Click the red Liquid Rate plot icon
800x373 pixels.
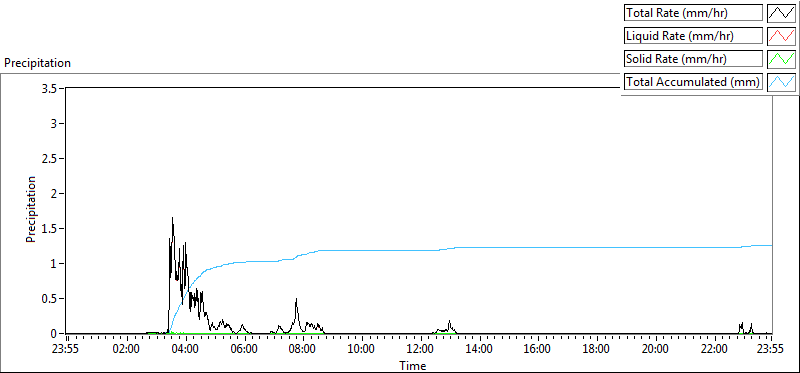pos(782,36)
